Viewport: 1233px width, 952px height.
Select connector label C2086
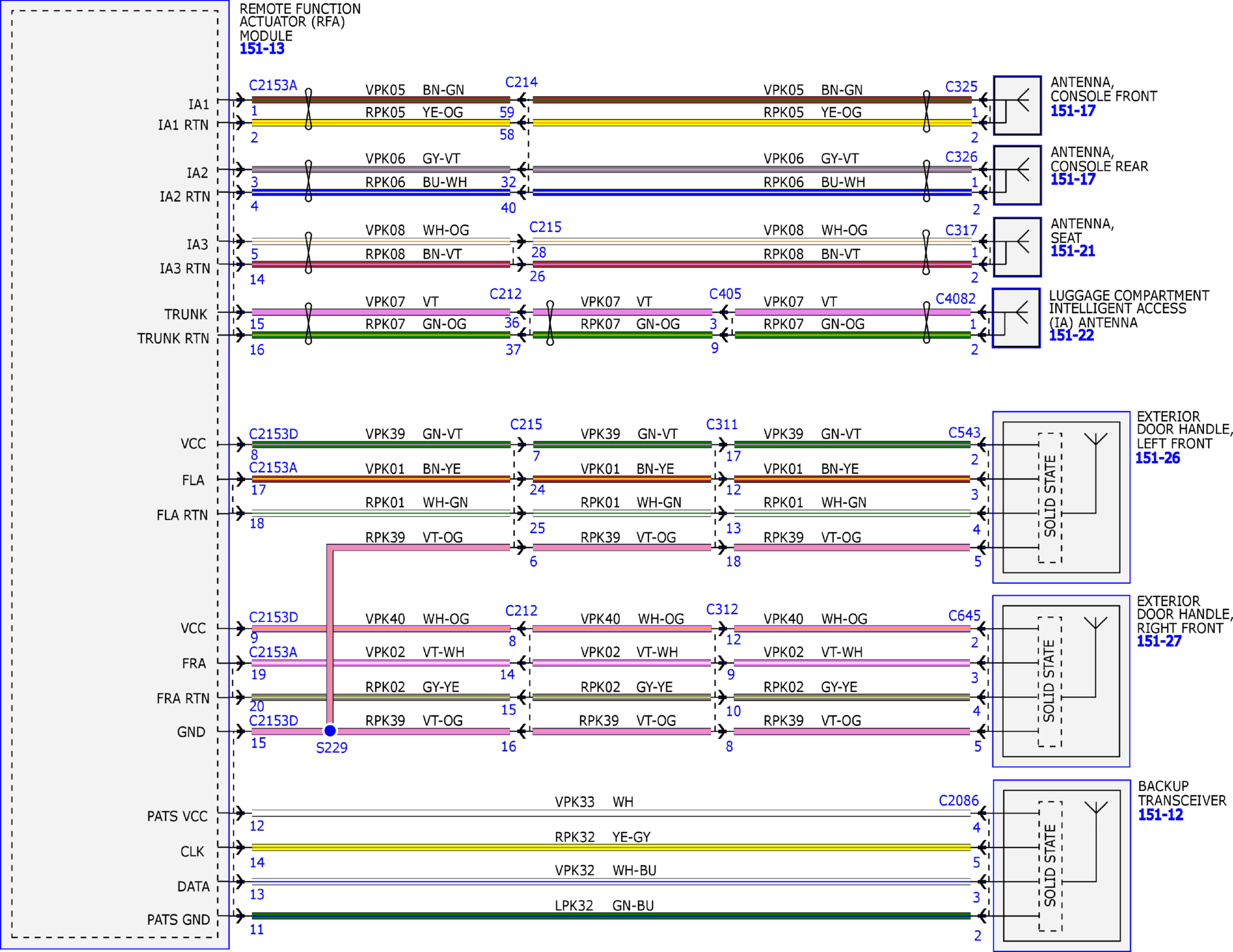point(959,800)
